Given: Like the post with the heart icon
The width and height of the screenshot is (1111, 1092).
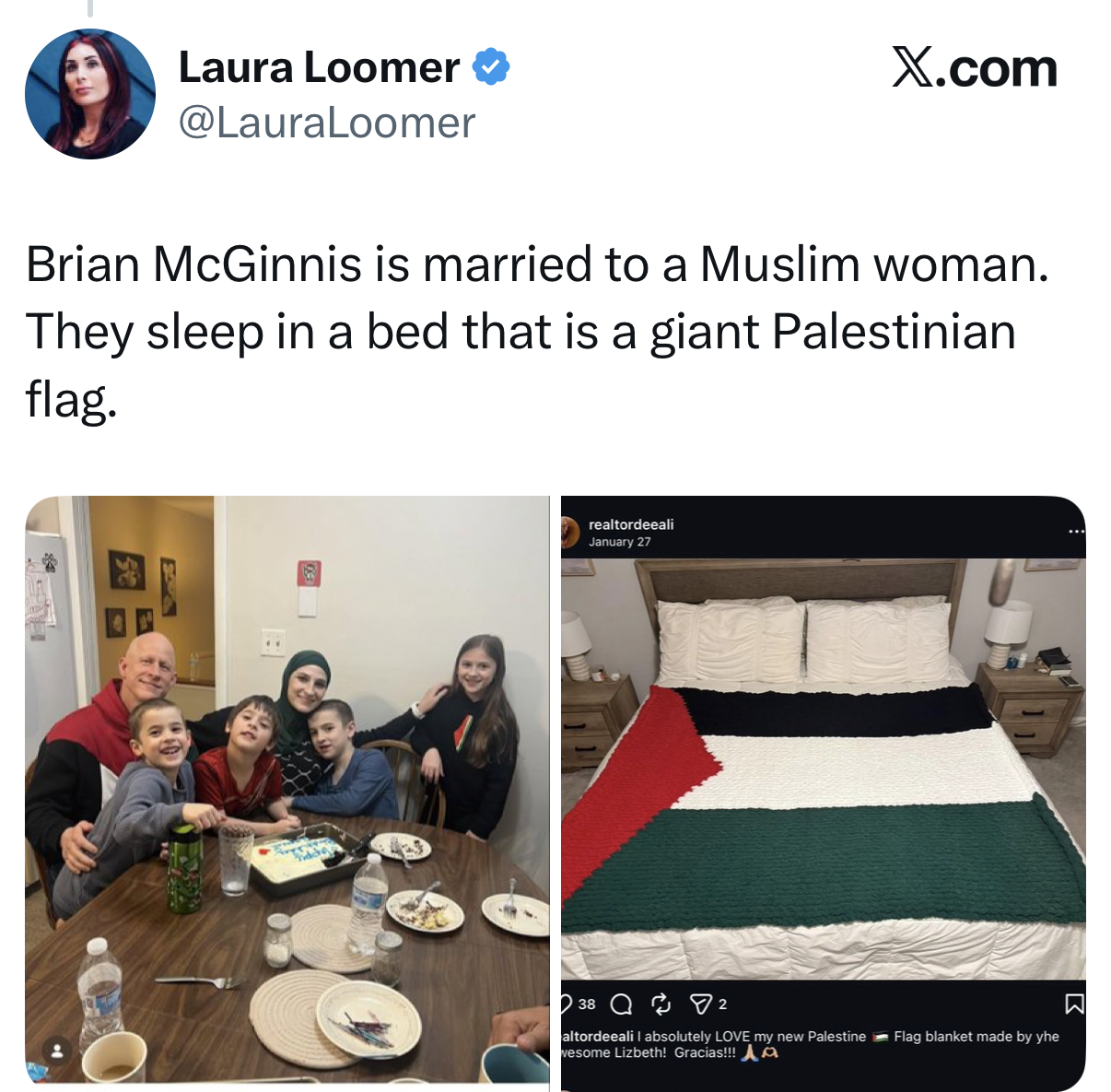Looking at the screenshot, I should (566, 1004).
